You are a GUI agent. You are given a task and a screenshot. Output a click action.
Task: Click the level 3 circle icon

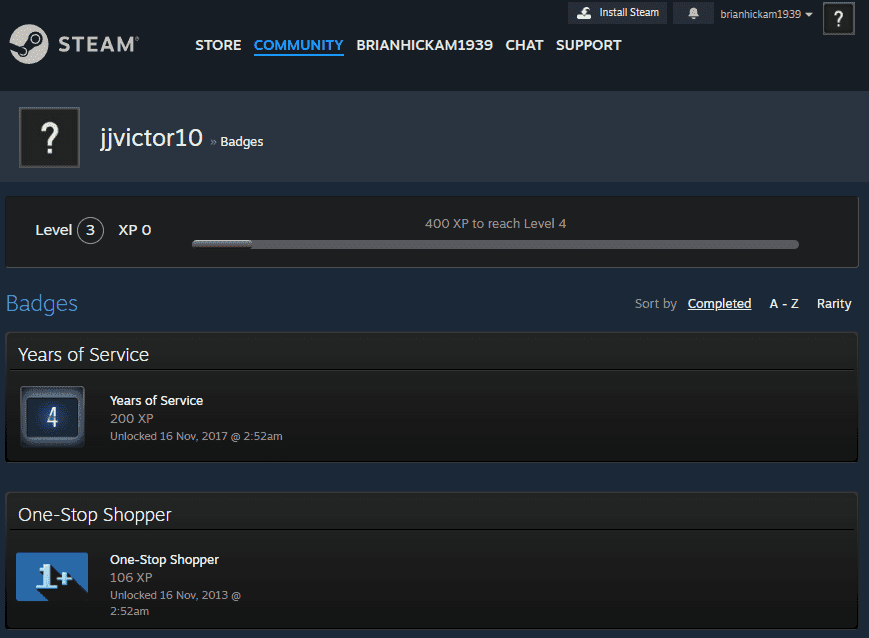pos(90,230)
